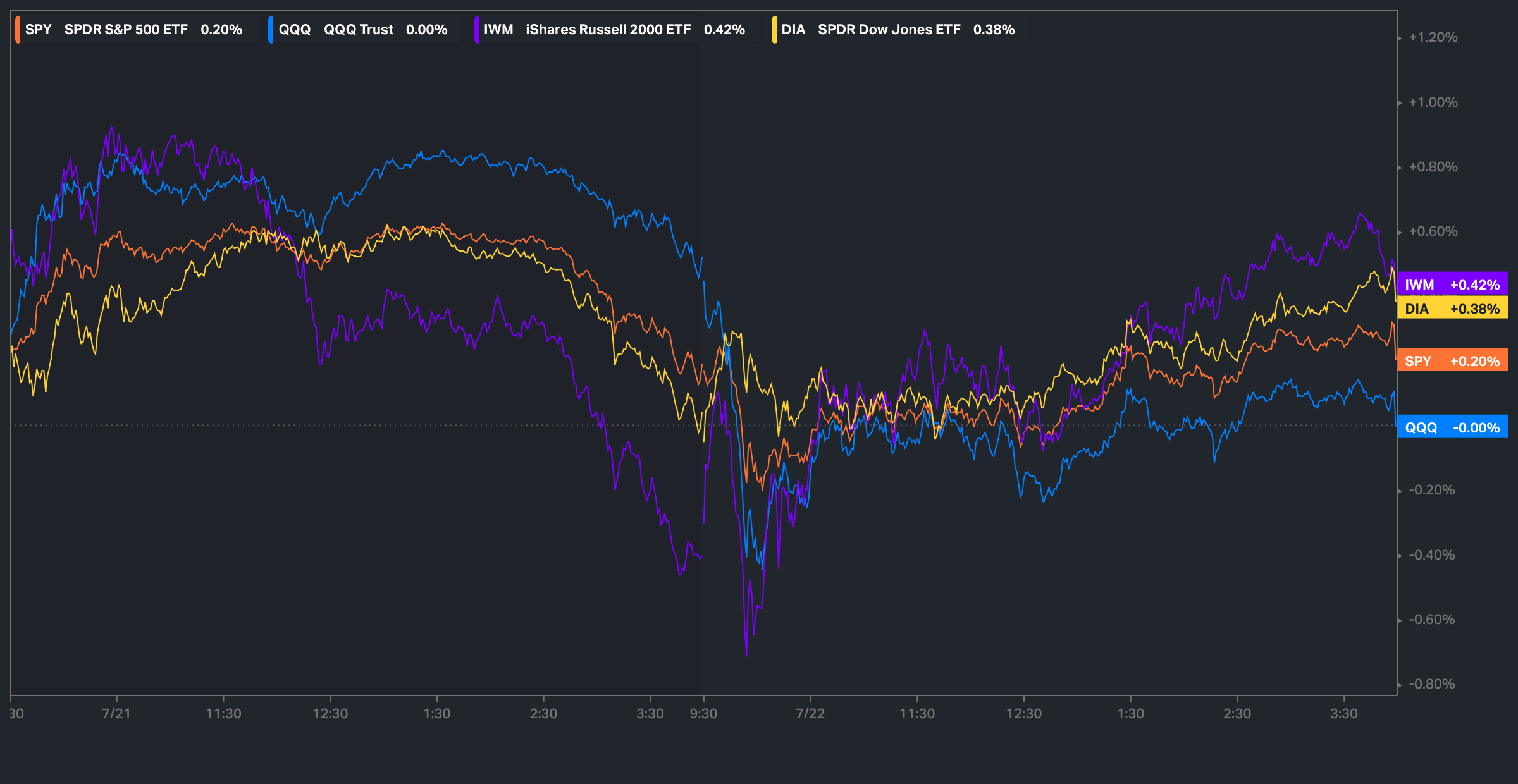Click the 7/21 date marker on time axis
Image resolution: width=1518 pixels, height=784 pixels.
pyautogui.click(x=116, y=714)
